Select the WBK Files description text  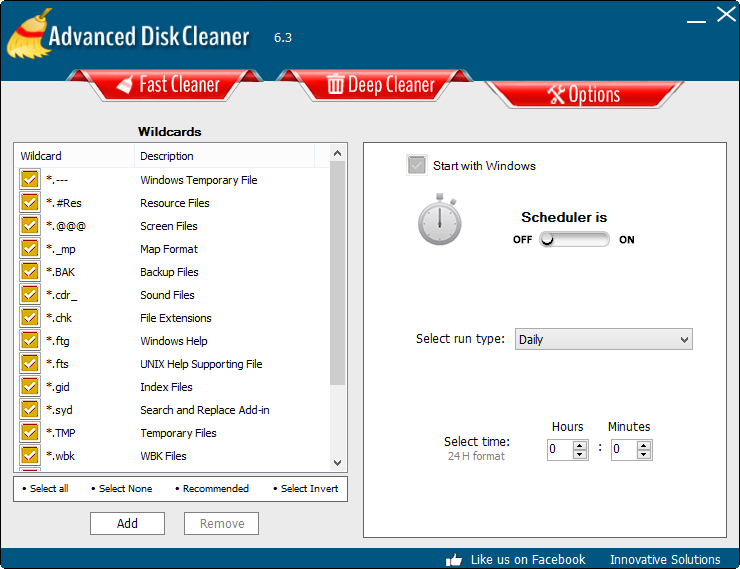pyautogui.click(x=163, y=456)
